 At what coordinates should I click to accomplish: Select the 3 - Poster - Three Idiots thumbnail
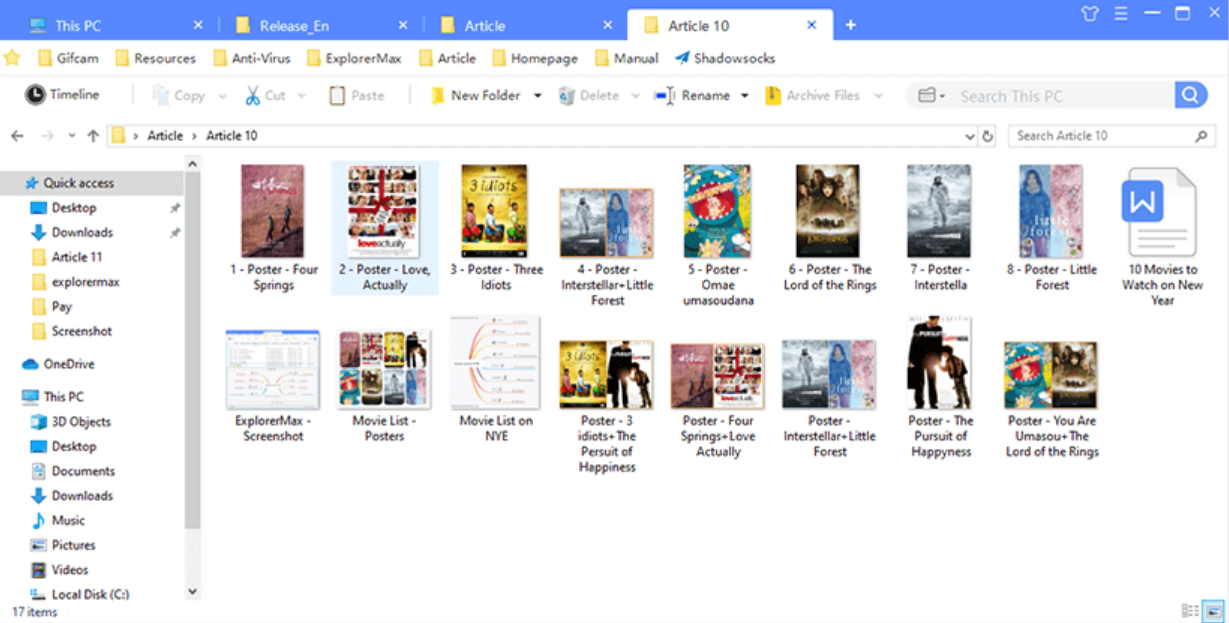495,211
